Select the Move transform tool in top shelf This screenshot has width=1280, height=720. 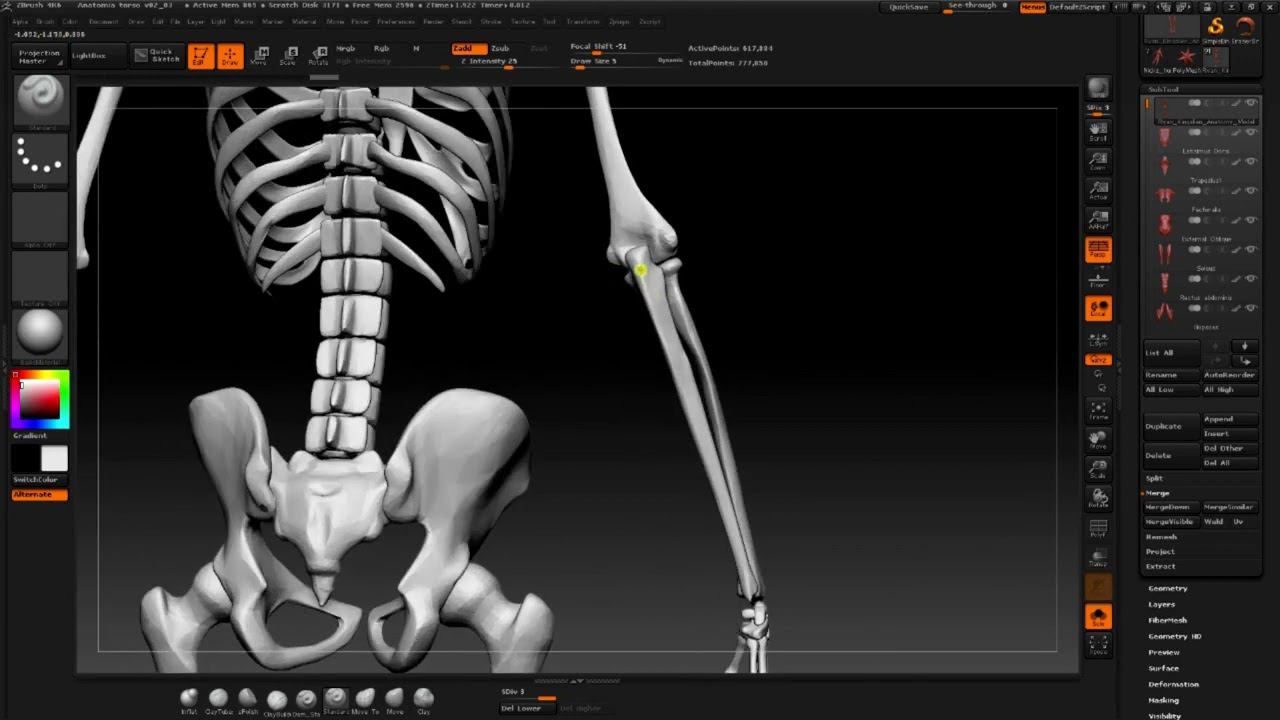click(259, 56)
